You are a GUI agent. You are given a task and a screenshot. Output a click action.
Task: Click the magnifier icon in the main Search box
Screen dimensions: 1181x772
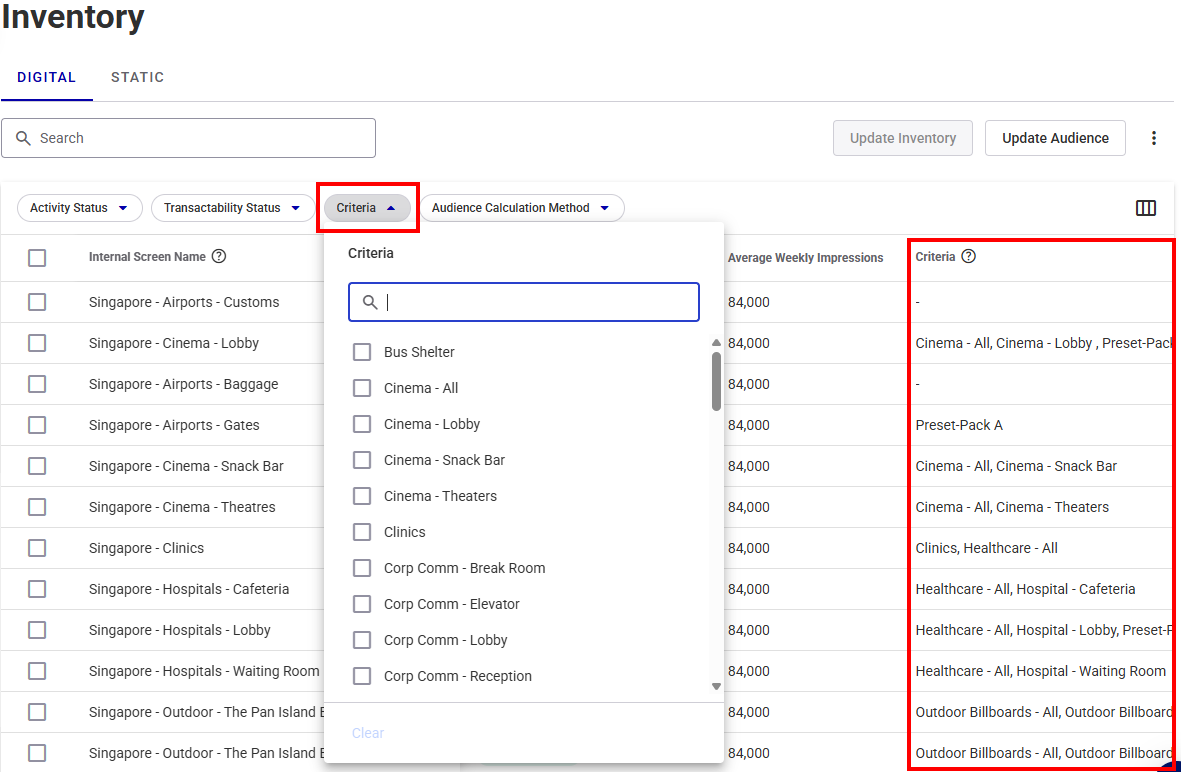pyautogui.click(x=23, y=138)
